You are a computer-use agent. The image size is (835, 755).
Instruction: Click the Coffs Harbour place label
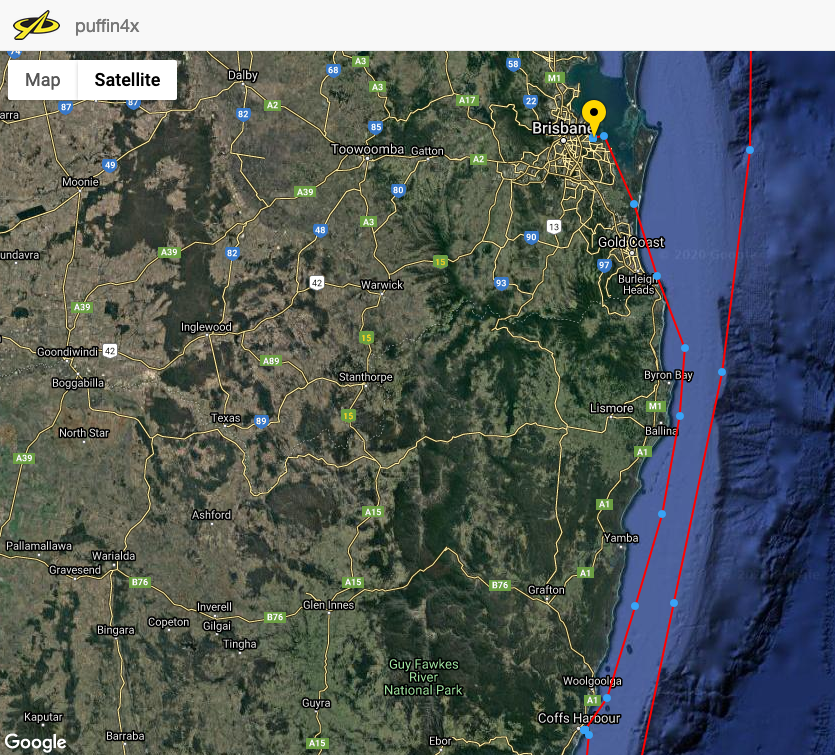(580, 718)
